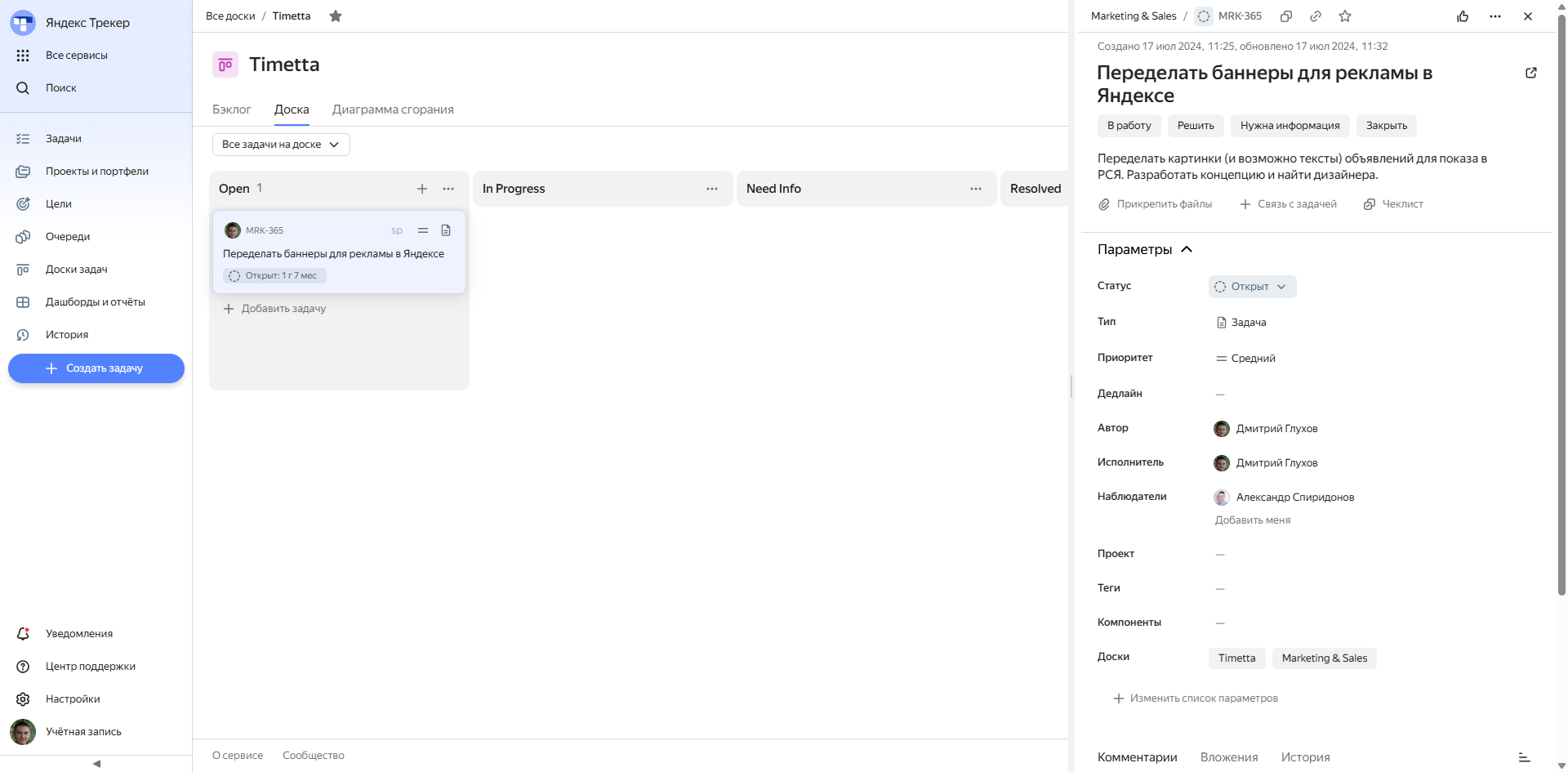Expand the board tasks filter dropdown
The height and width of the screenshot is (772, 1568).
281,145
